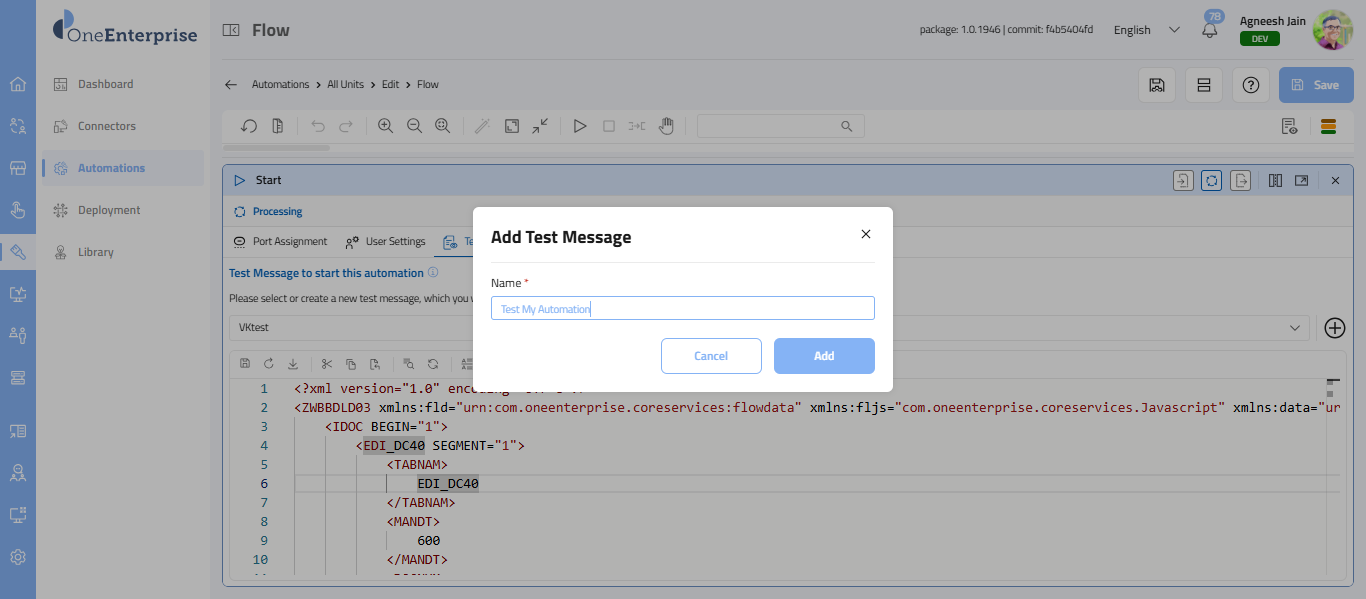
Task: Expand the VKtest test message dropdown
Action: [1296, 327]
